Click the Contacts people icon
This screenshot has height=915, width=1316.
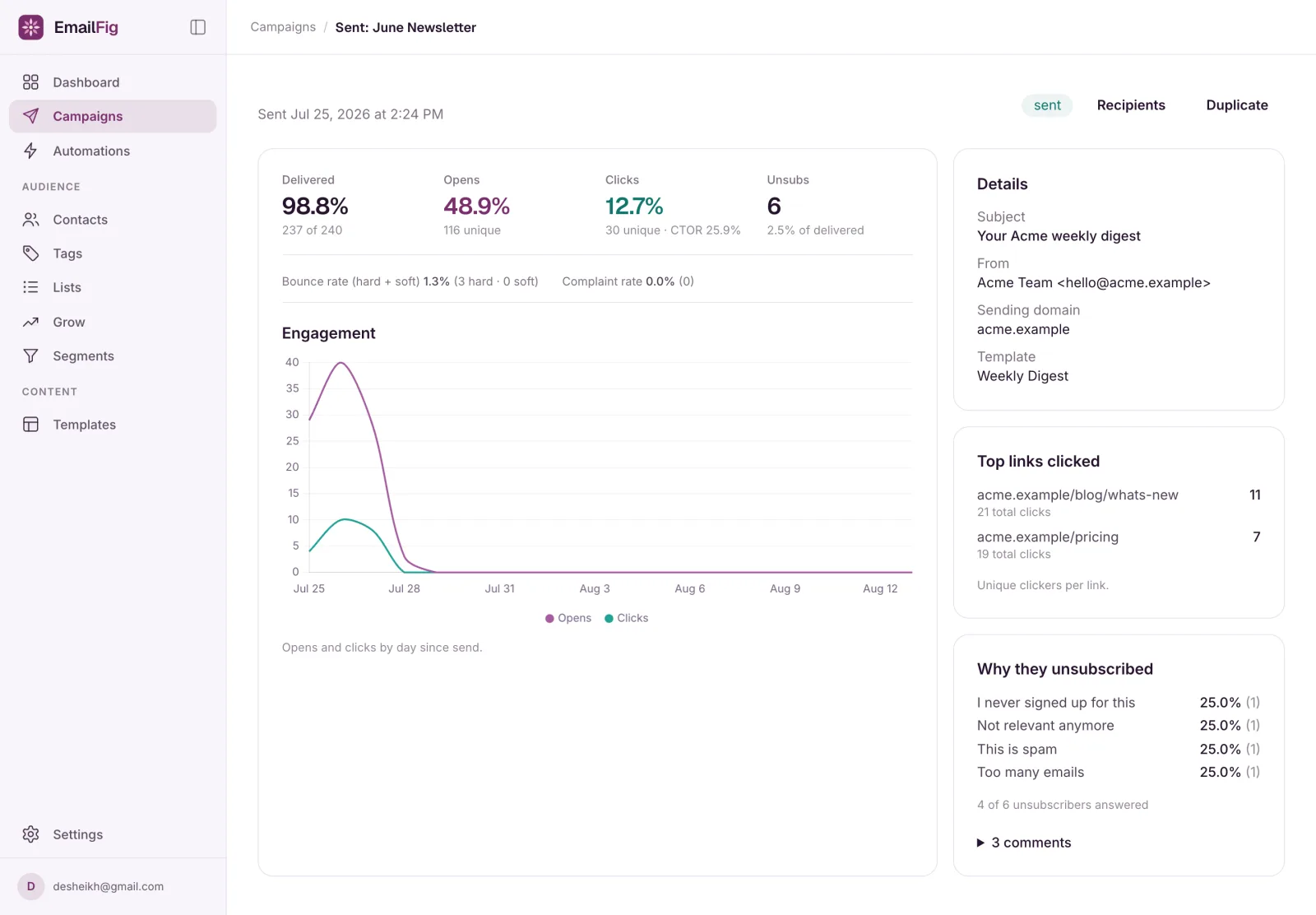coord(31,220)
